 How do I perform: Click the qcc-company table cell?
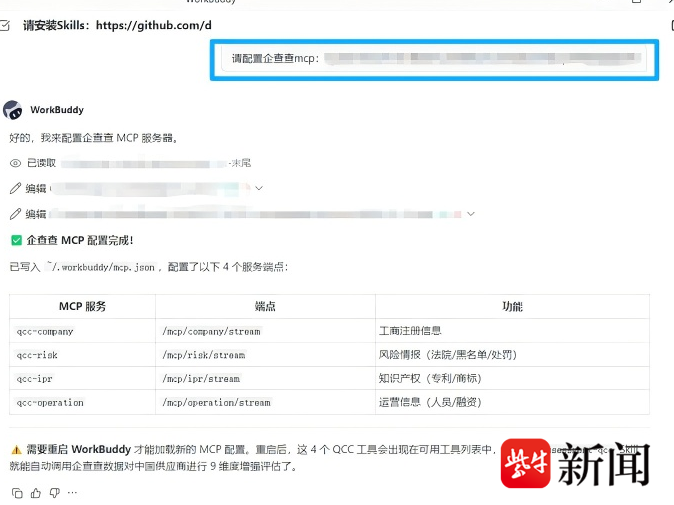click(45, 331)
